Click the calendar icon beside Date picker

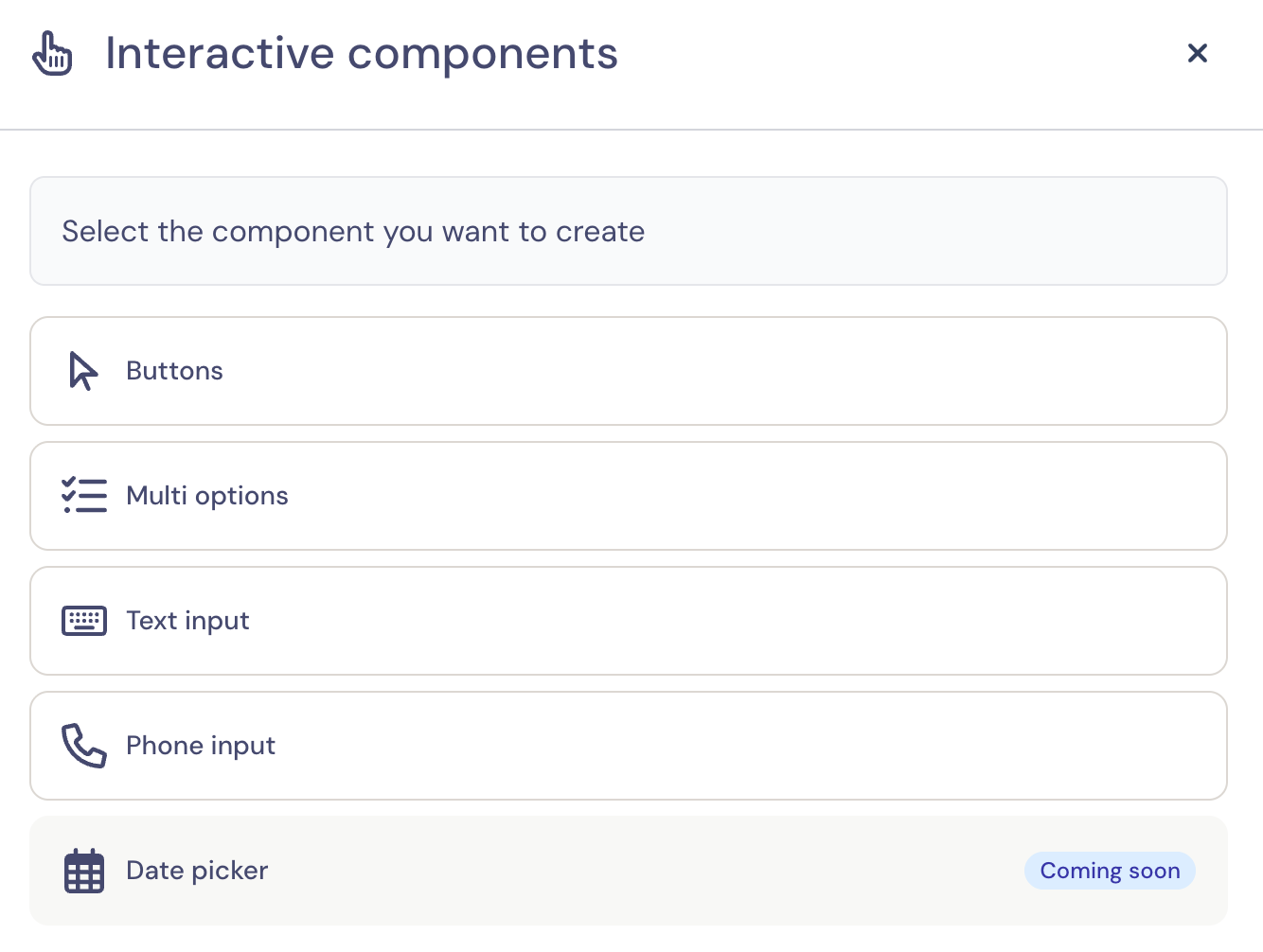pyautogui.click(x=84, y=871)
